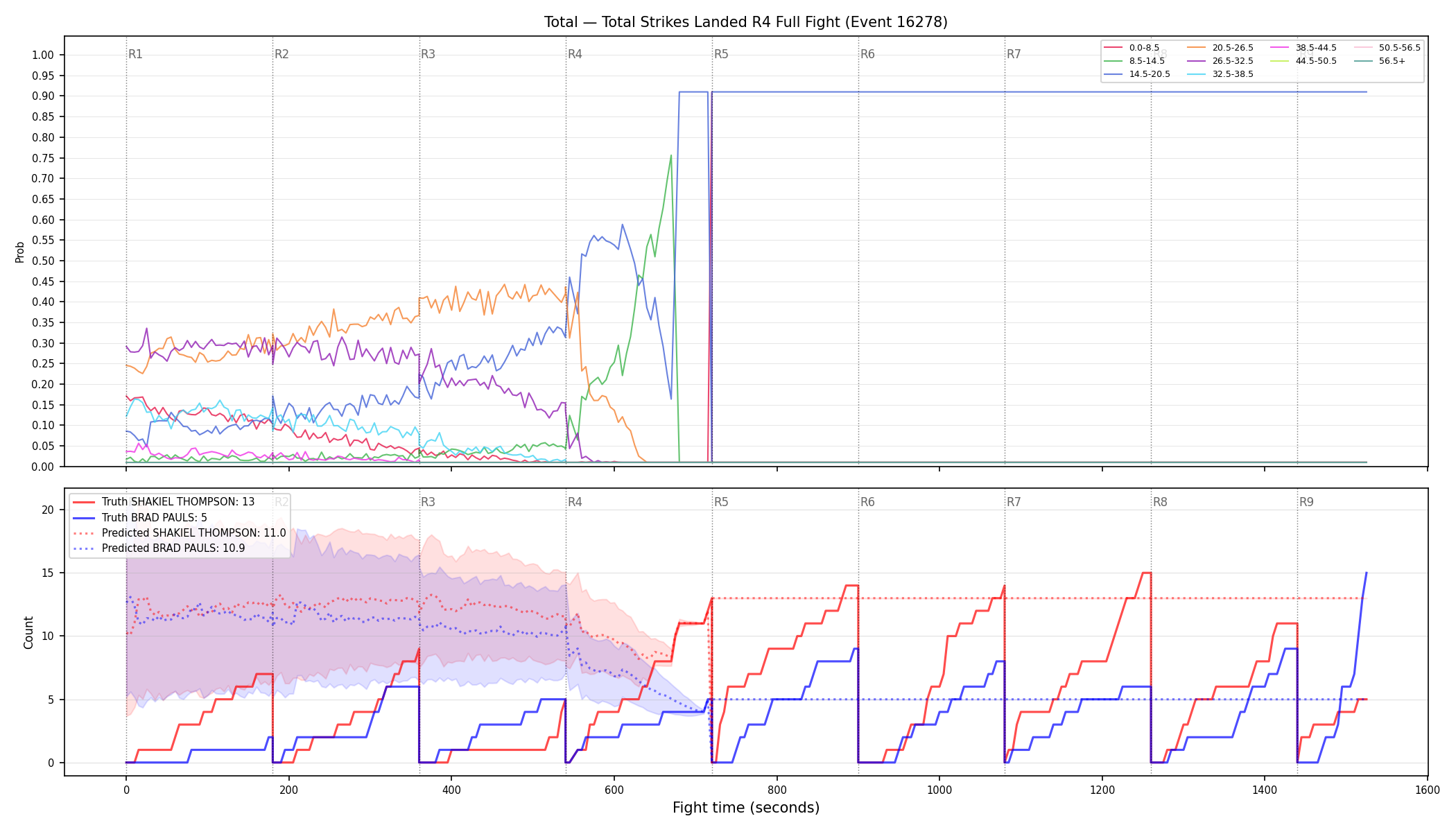Click the R7 round marker in bottom chart
This screenshot has height=832, width=1456.
(x=1014, y=502)
